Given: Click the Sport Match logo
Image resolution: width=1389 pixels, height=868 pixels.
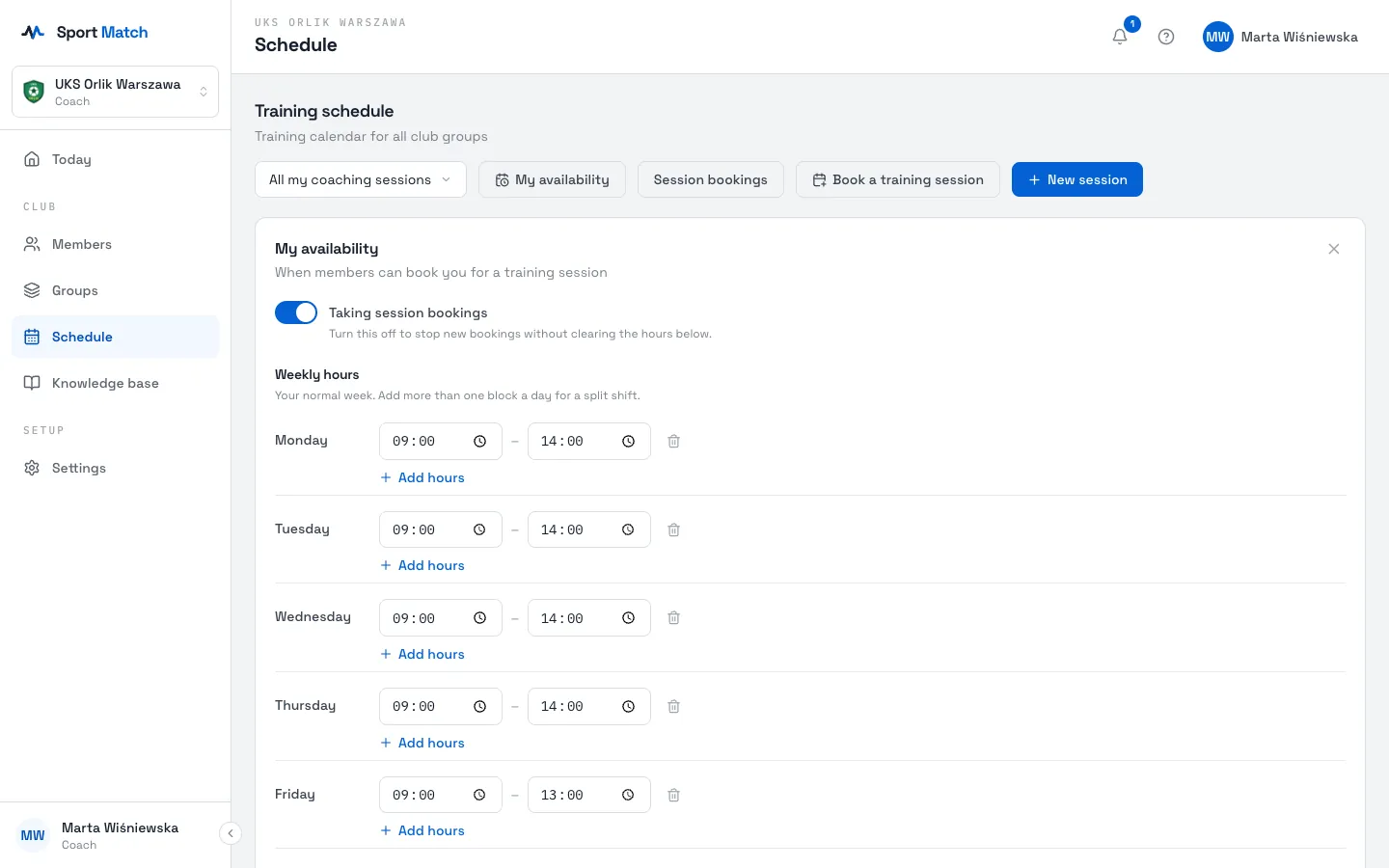Looking at the screenshot, I should (85, 32).
